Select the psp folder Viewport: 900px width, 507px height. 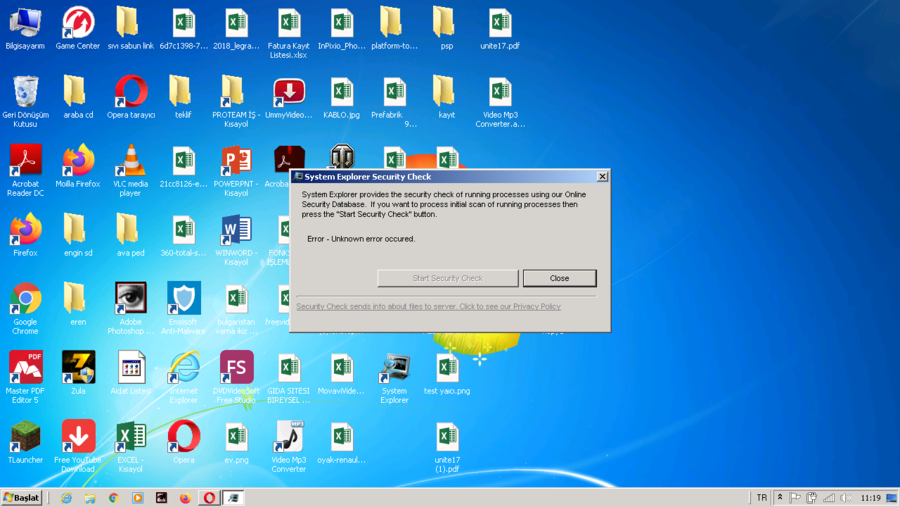(447, 29)
